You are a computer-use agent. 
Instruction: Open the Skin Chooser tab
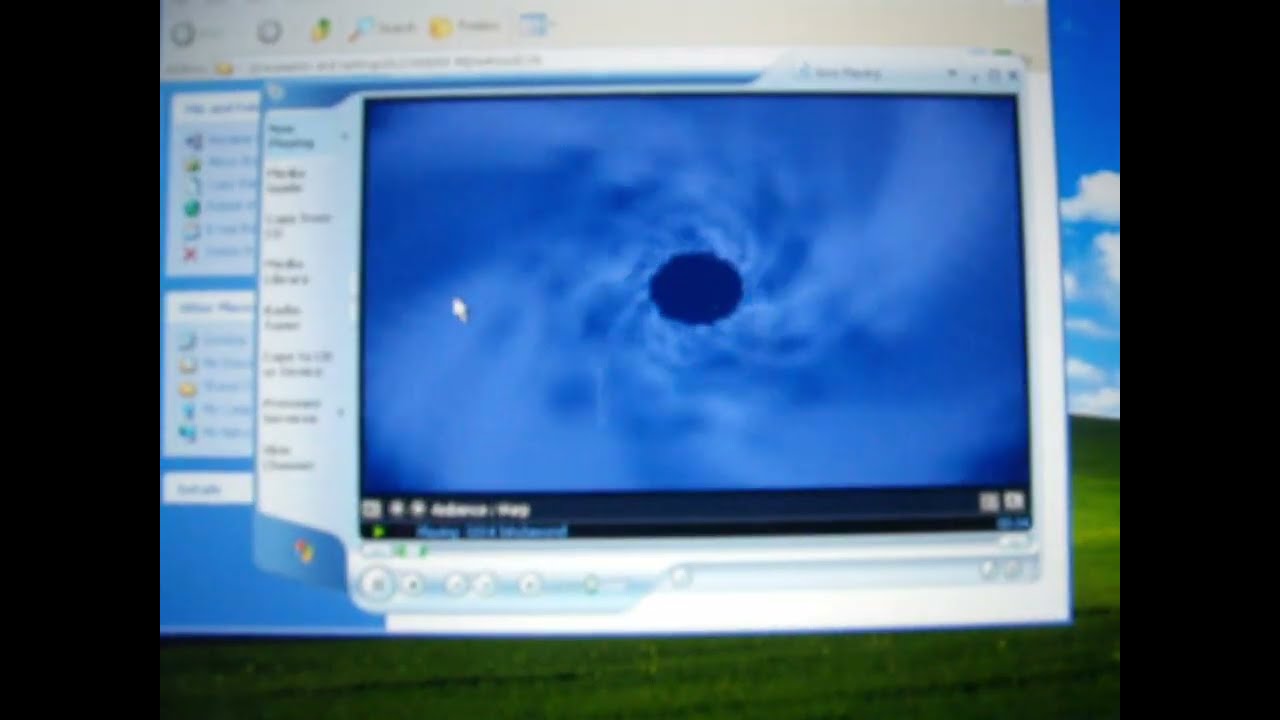pyautogui.click(x=289, y=457)
